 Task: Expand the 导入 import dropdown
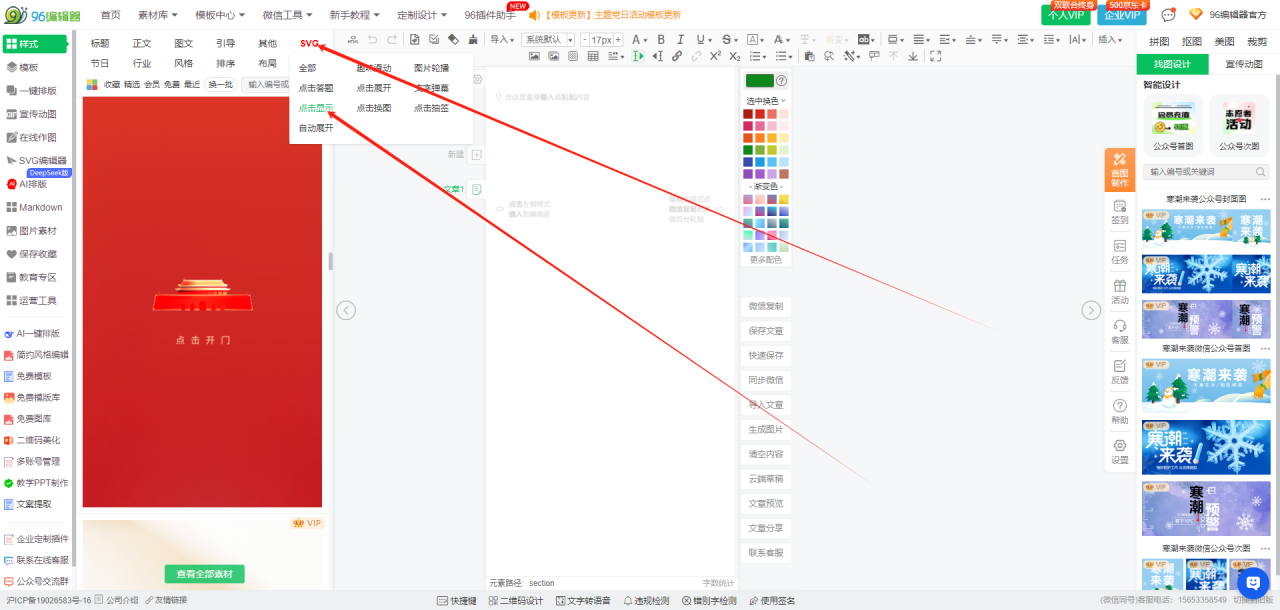(x=501, y=40)
